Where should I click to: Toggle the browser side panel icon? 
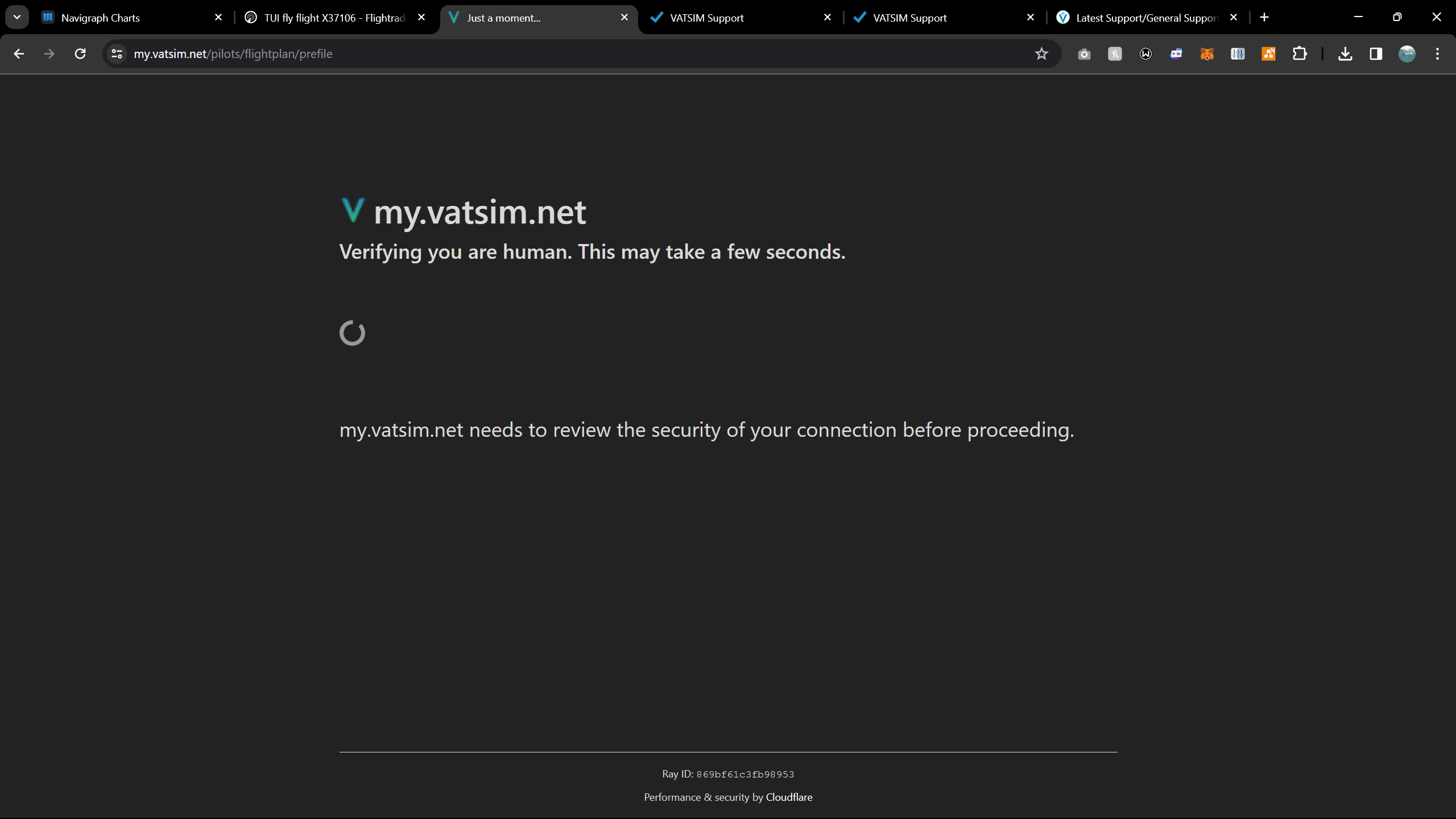(1376, 54)
